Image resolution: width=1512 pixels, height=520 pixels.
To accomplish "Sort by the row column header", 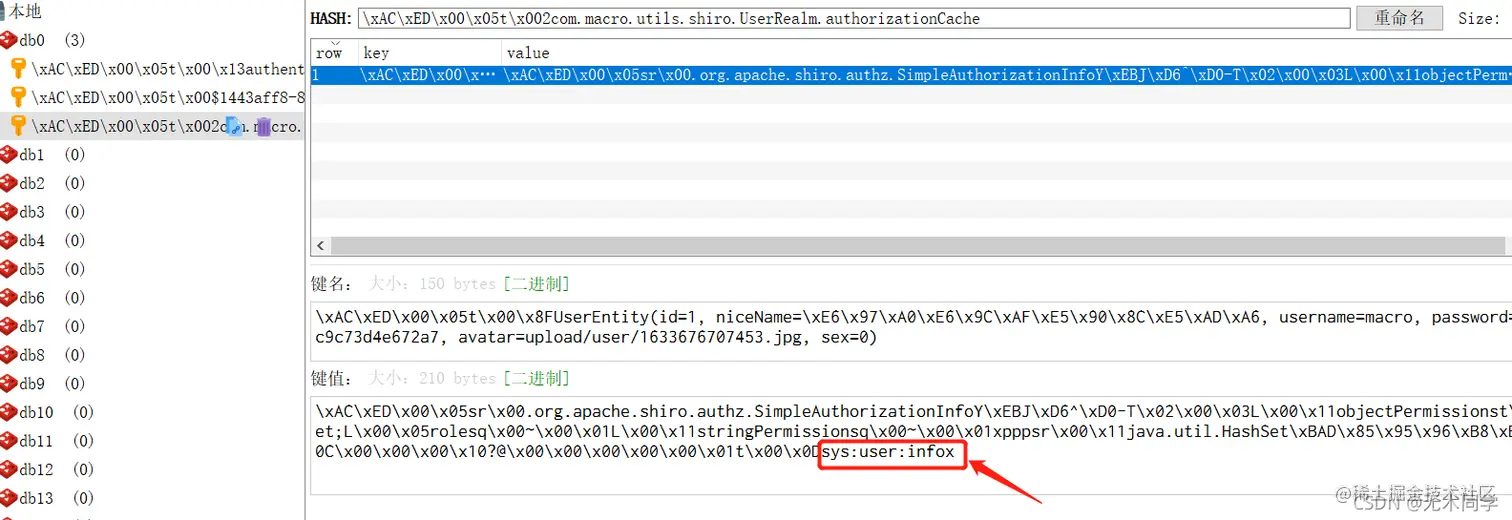I will coord(332,52).
